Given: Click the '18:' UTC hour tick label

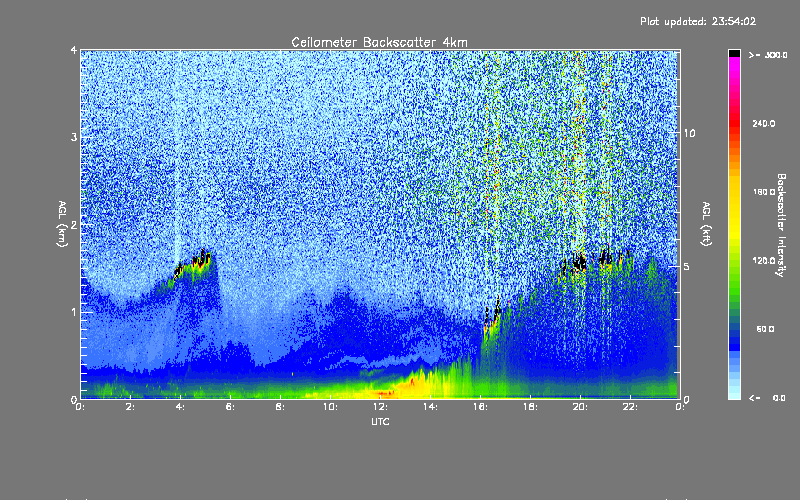Looking at the screenshot, I should click(530, 407).
